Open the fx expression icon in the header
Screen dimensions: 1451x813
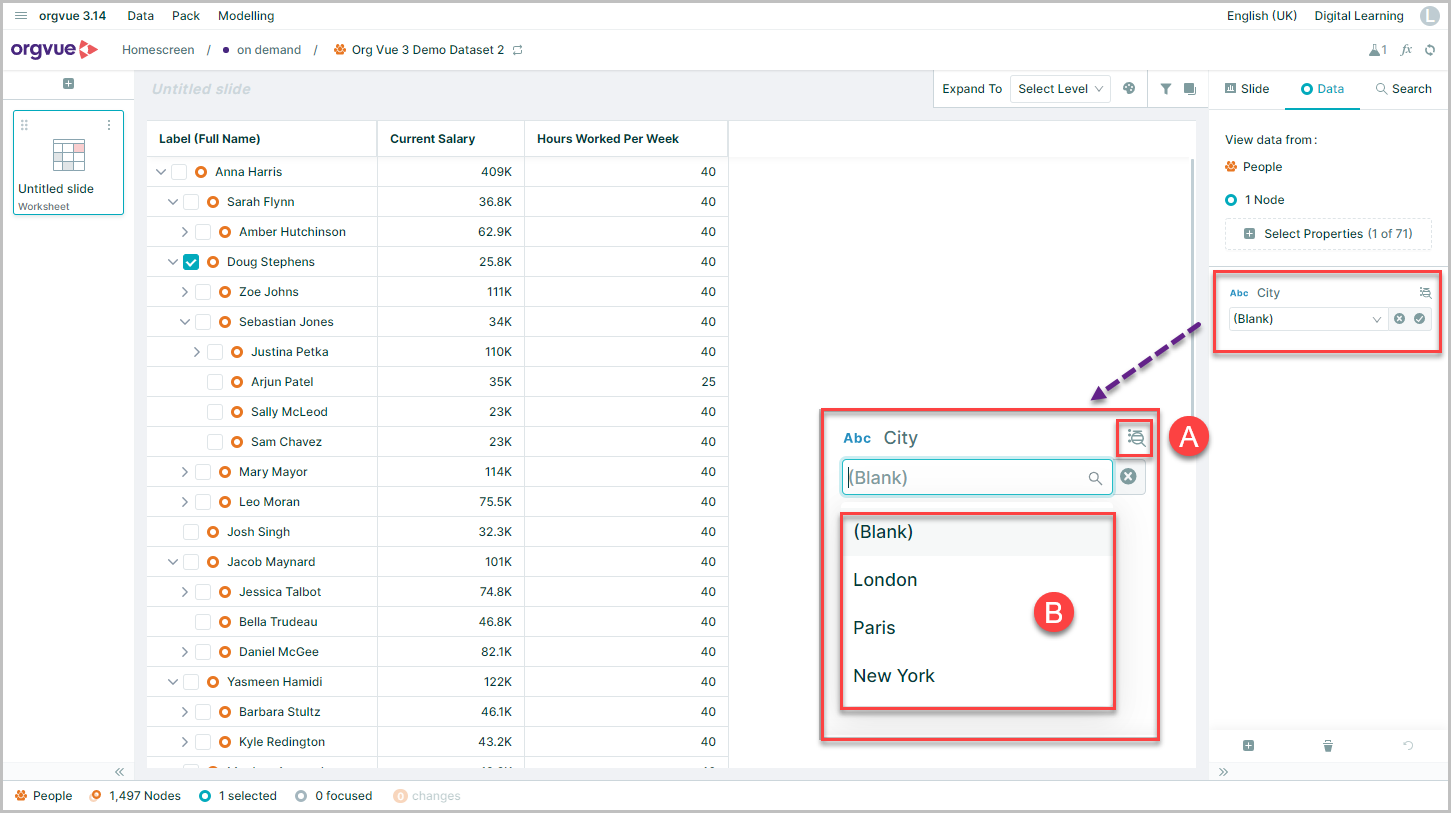coord(1406,50)
